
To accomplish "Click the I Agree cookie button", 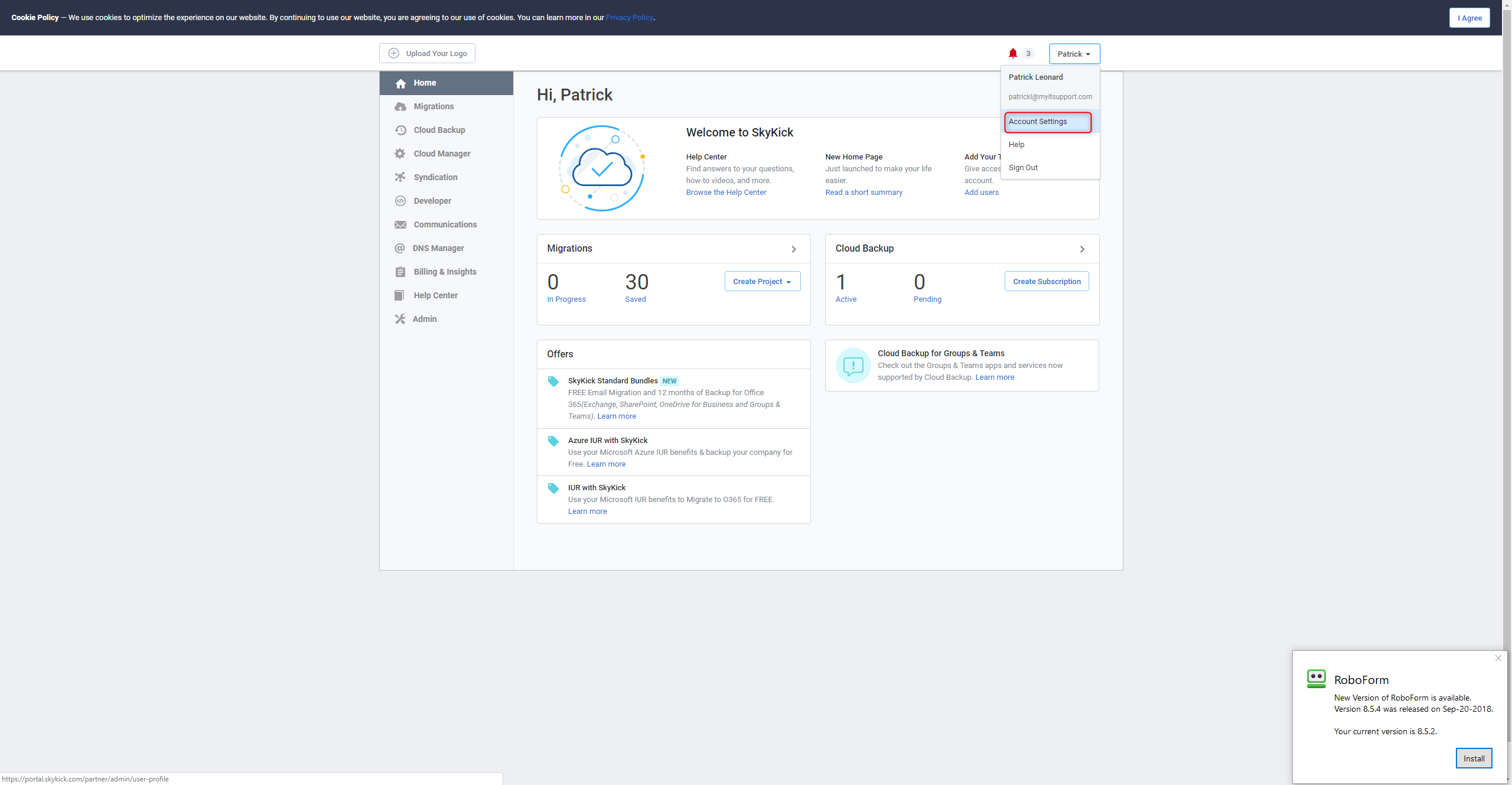I will click(x=1469, y=18).
